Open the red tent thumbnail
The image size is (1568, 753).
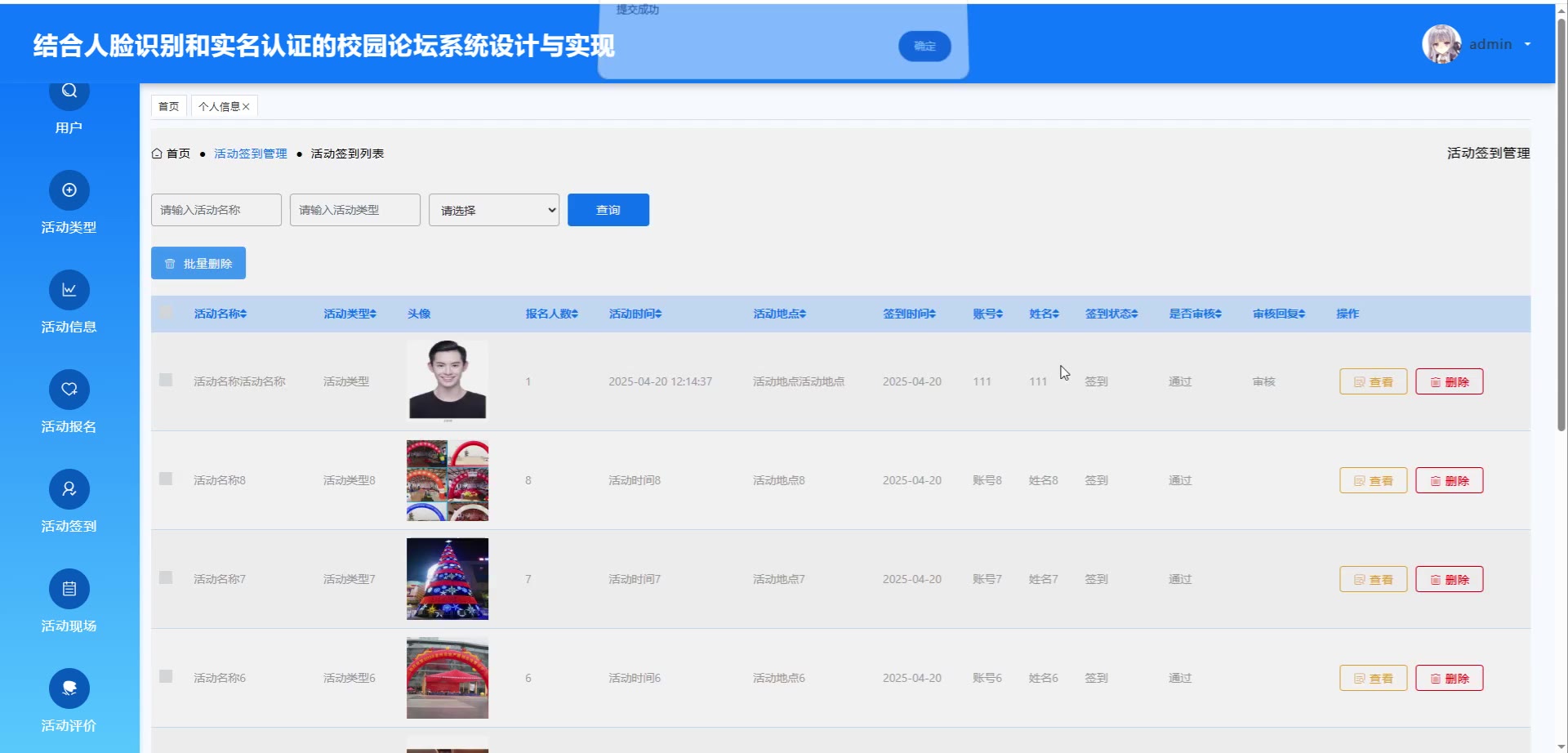click(x=448, y=678)
